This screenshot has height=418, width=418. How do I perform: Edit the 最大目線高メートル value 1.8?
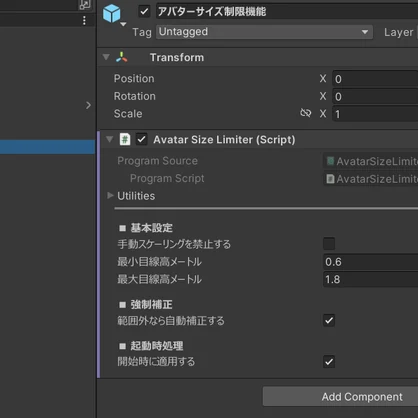pos(371,279)
